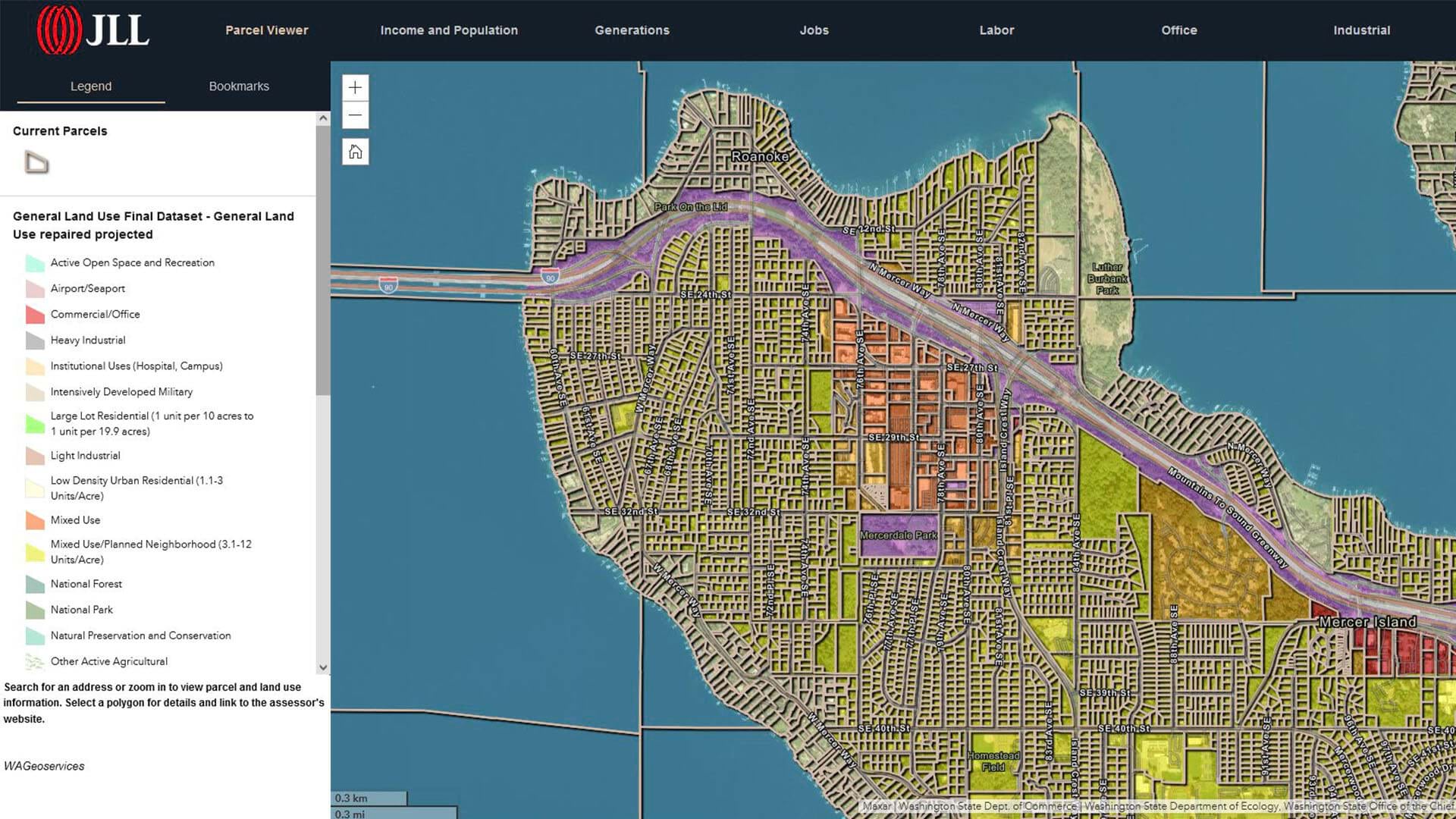Click the WAGeoservices link
Viewport: 1456px width, 819px height.
[44, 766]
